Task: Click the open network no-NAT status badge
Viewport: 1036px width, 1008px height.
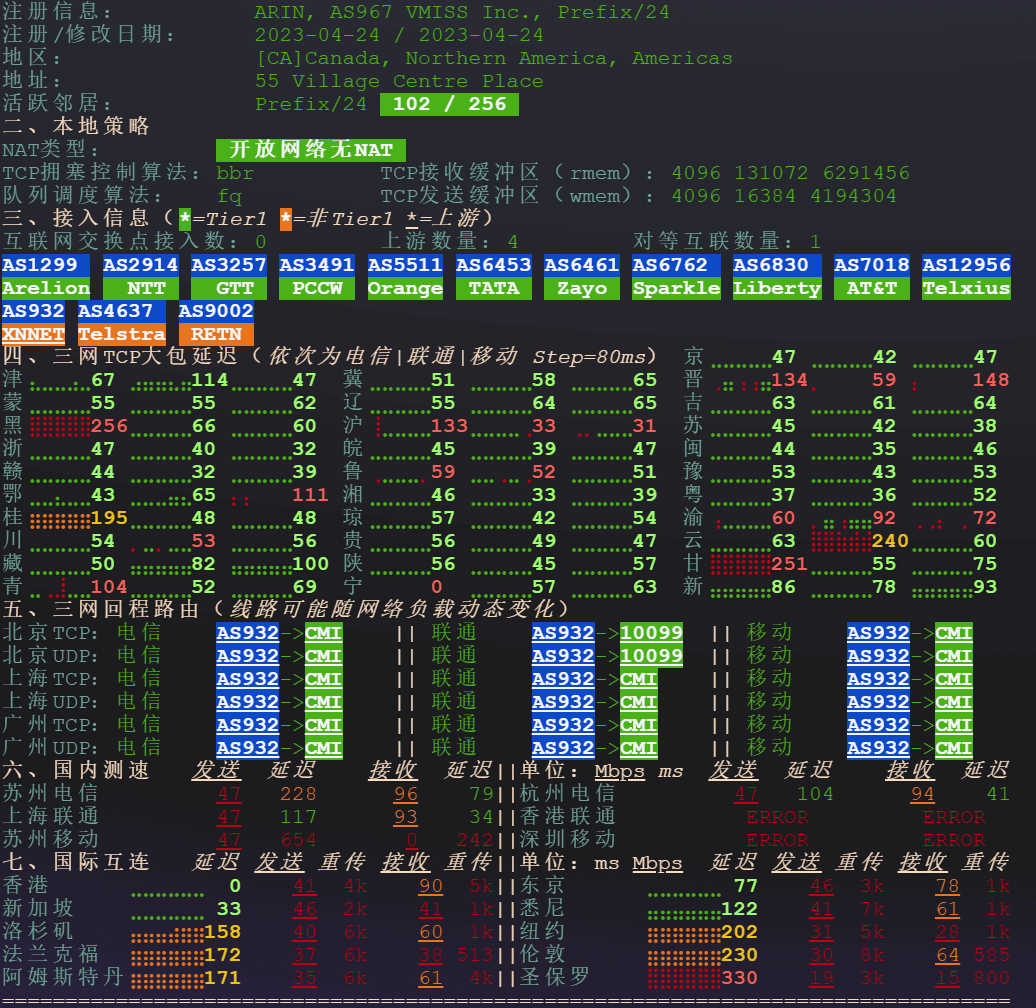Action: click(311, 150)
